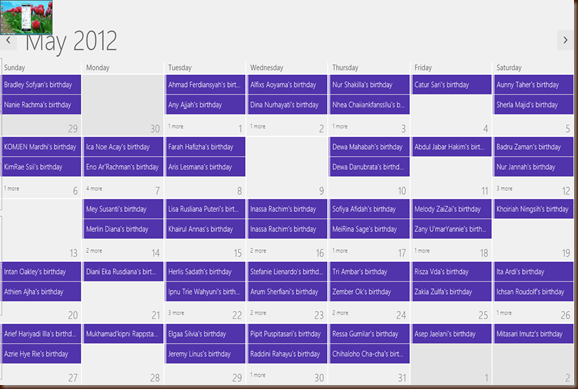Open Intan Oakley's birthday event
The height and width of the screenshot is (389, 578).
(41, 272)
